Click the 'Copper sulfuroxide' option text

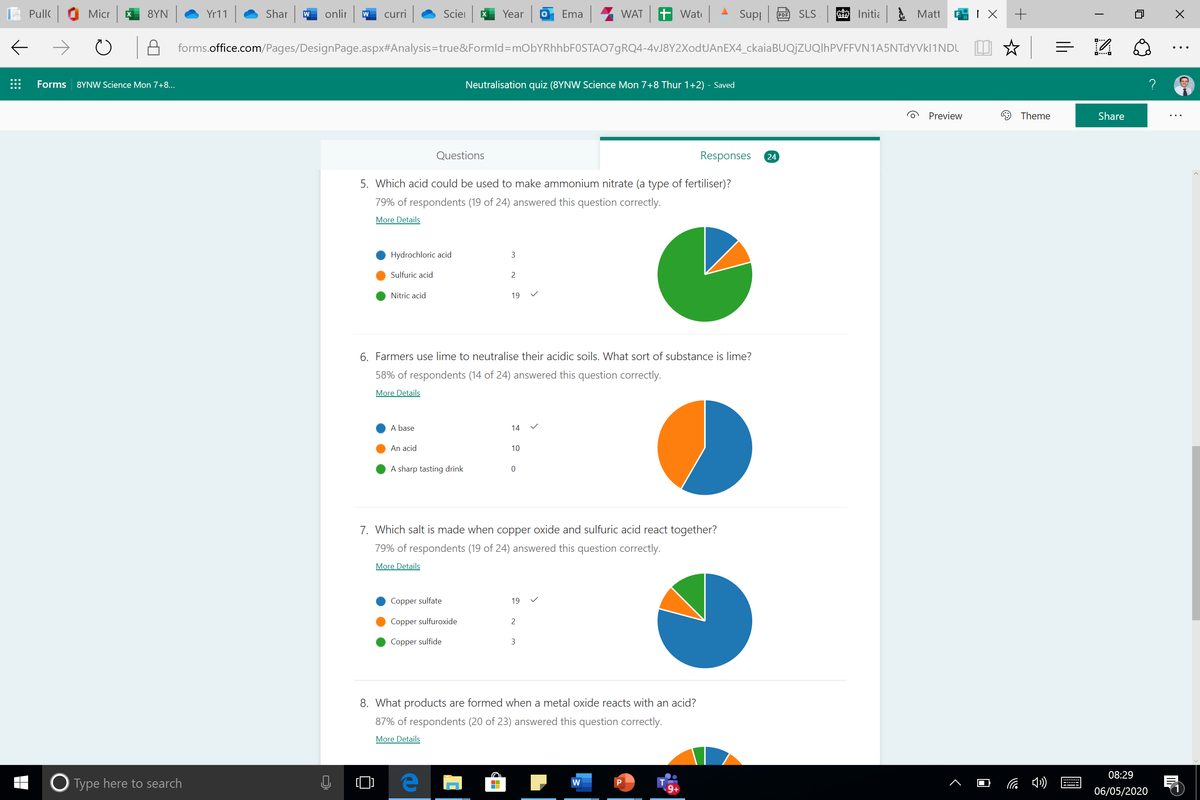[x=424, y=621]
